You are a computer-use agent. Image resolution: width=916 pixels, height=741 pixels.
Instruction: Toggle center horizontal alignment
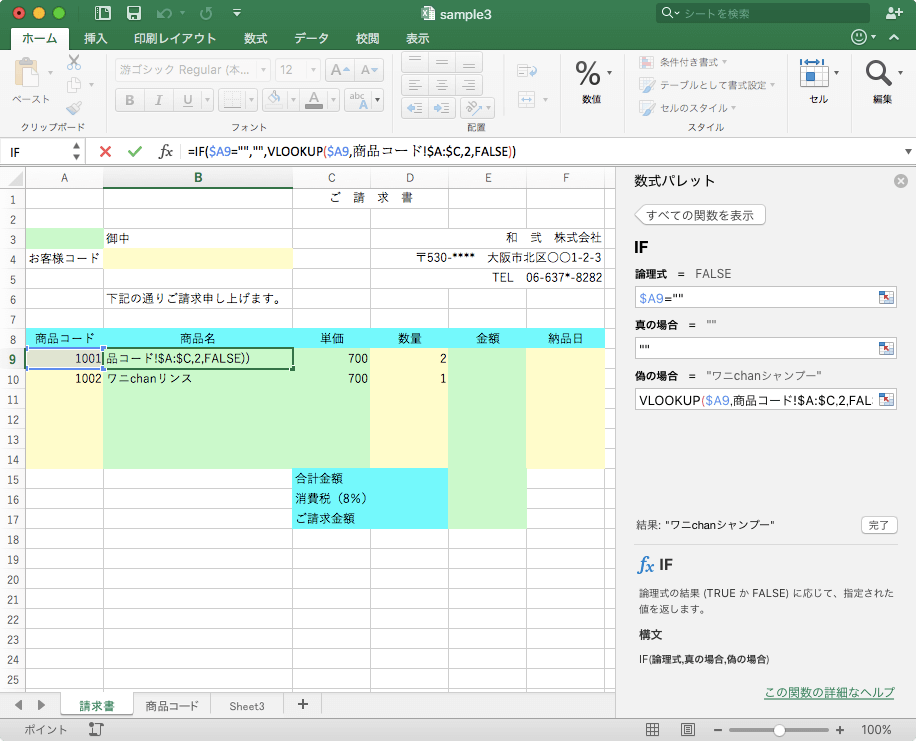[x=442, y=85]
